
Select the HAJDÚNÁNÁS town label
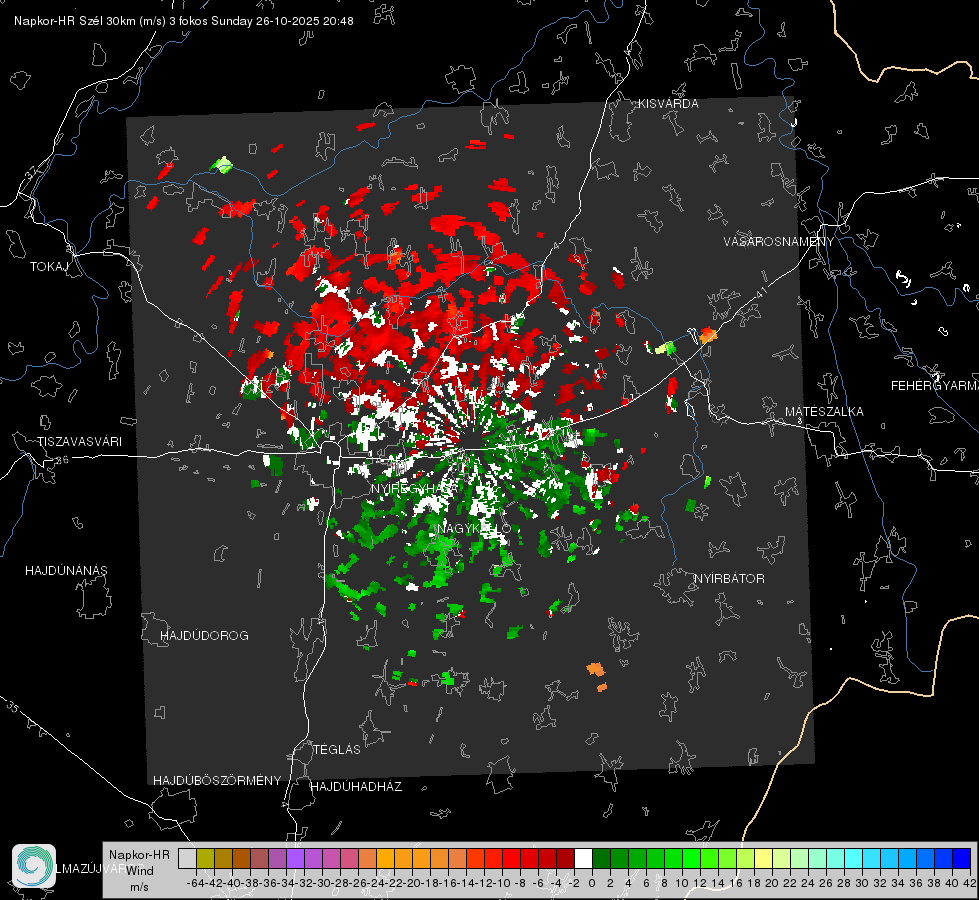point(66,571)
